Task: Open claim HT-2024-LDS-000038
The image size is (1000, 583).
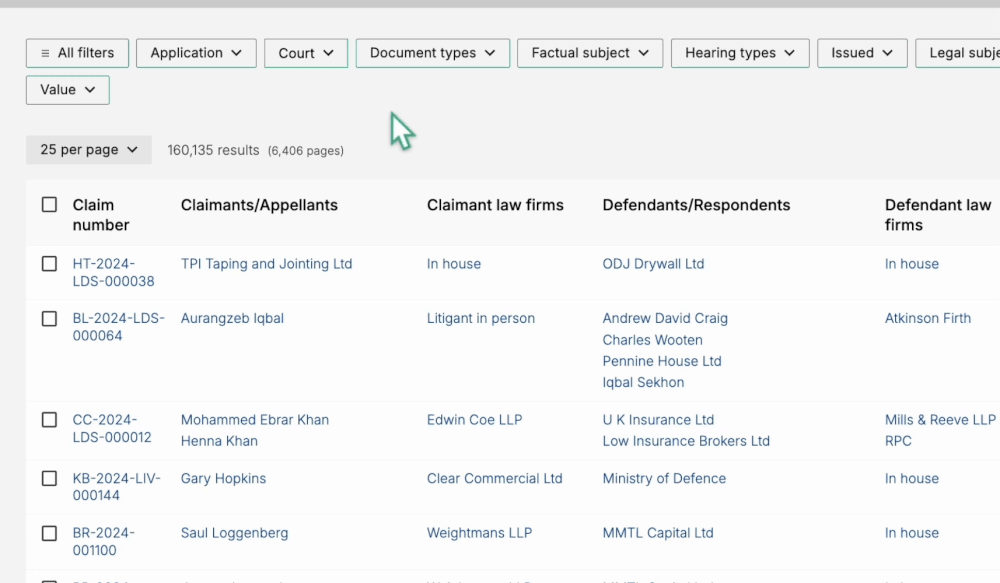Action: (114, 272)
